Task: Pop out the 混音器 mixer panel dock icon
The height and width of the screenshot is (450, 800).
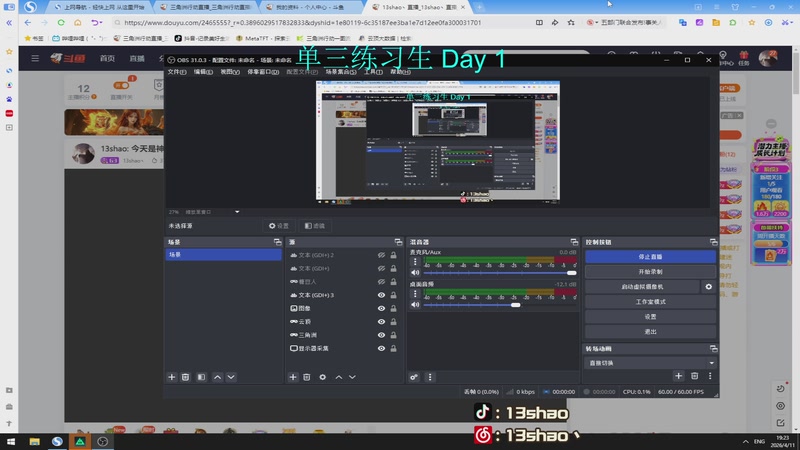Action: [574, 242]
